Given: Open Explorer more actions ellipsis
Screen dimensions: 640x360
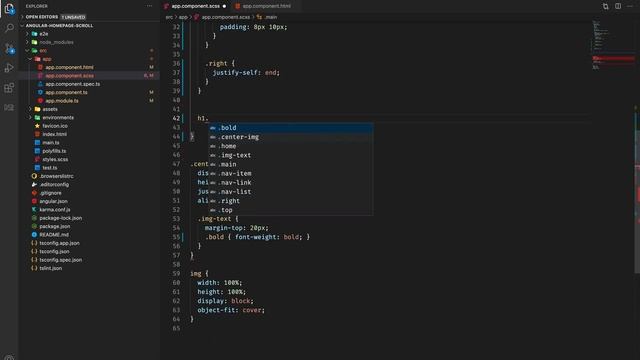Looking at the screenshot, I should (149, 6).
